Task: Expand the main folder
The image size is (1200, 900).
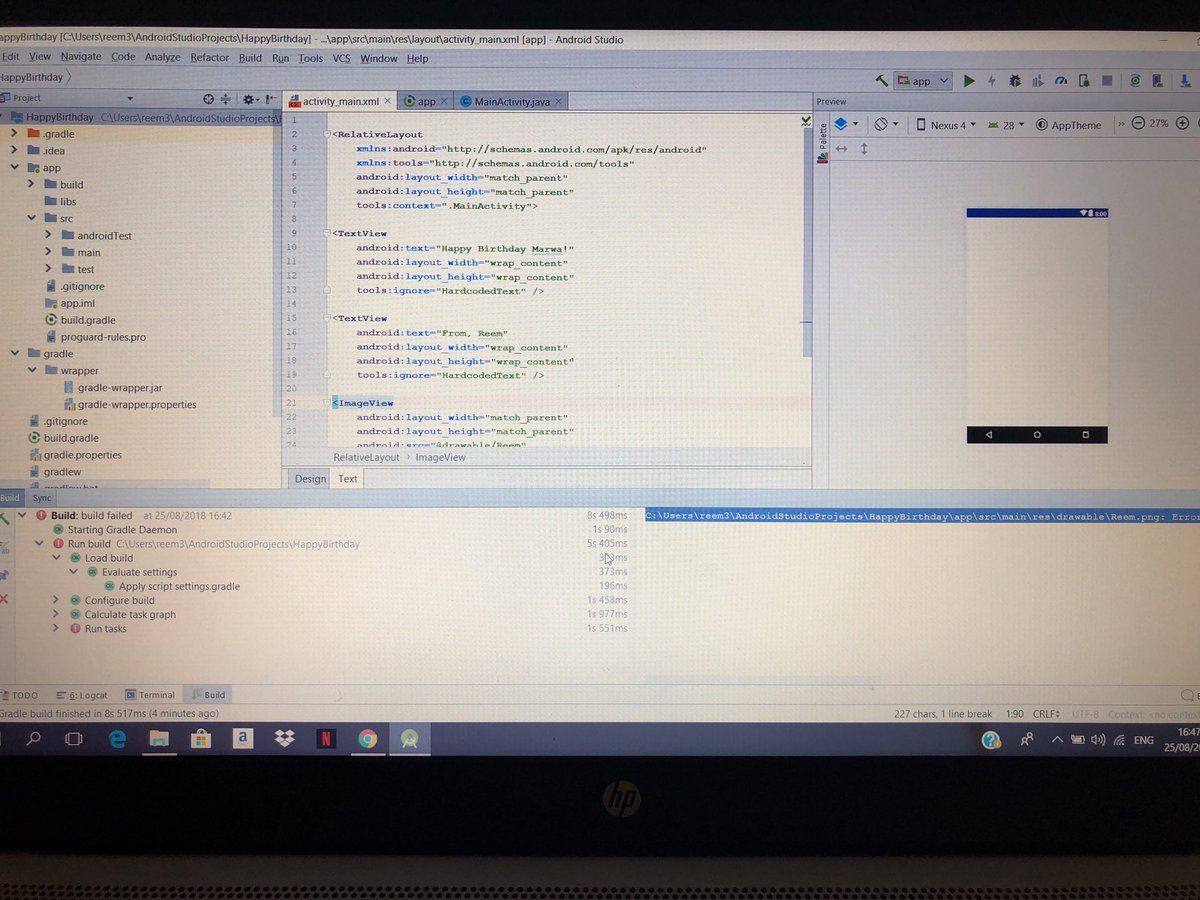Action: coord(48,252)
